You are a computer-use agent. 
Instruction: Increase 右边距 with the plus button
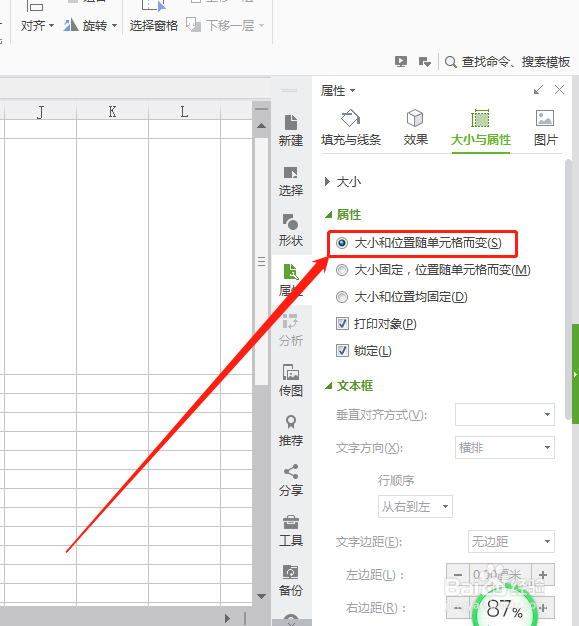(x=543, y=608)
